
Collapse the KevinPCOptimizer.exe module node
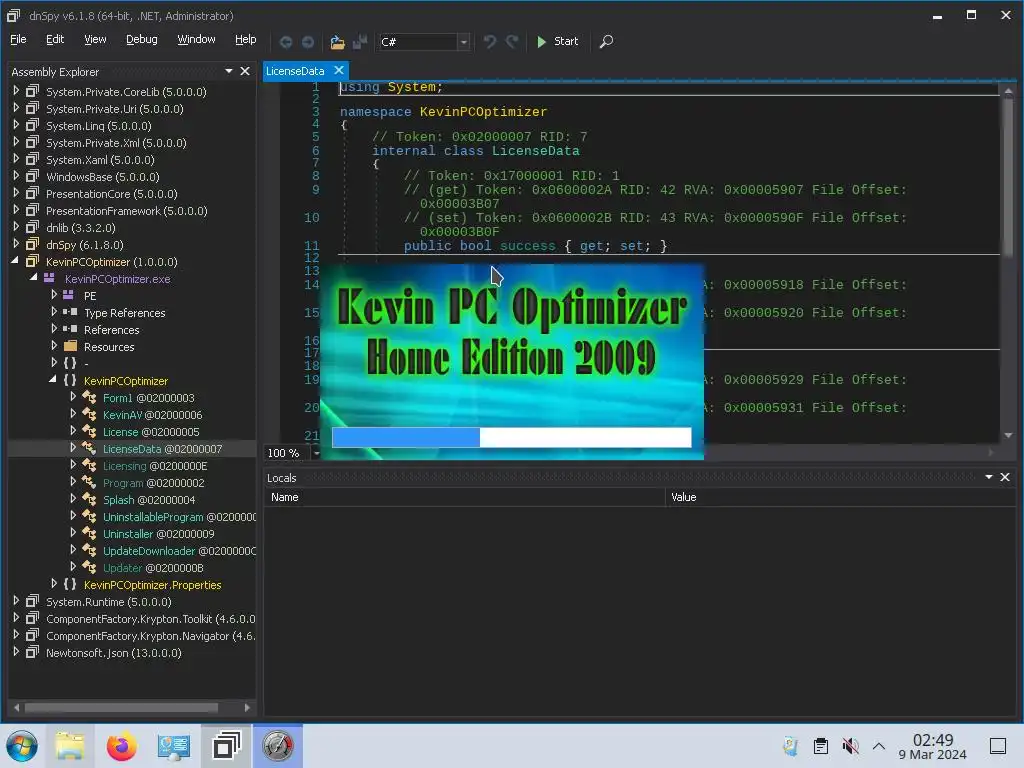pos(33,278)
